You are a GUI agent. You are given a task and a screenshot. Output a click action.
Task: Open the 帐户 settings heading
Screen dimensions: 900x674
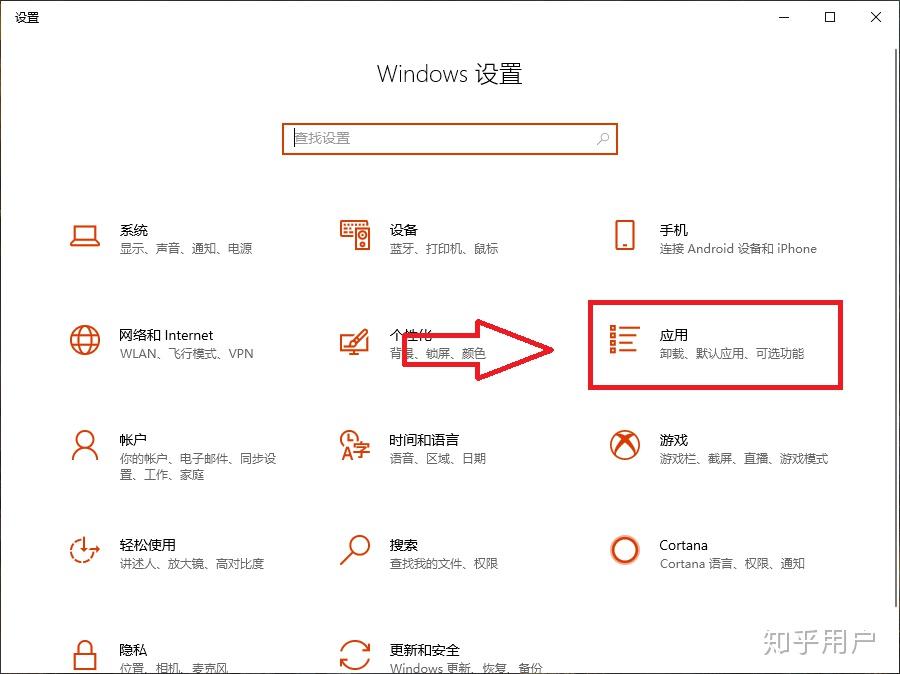(133, 440)
